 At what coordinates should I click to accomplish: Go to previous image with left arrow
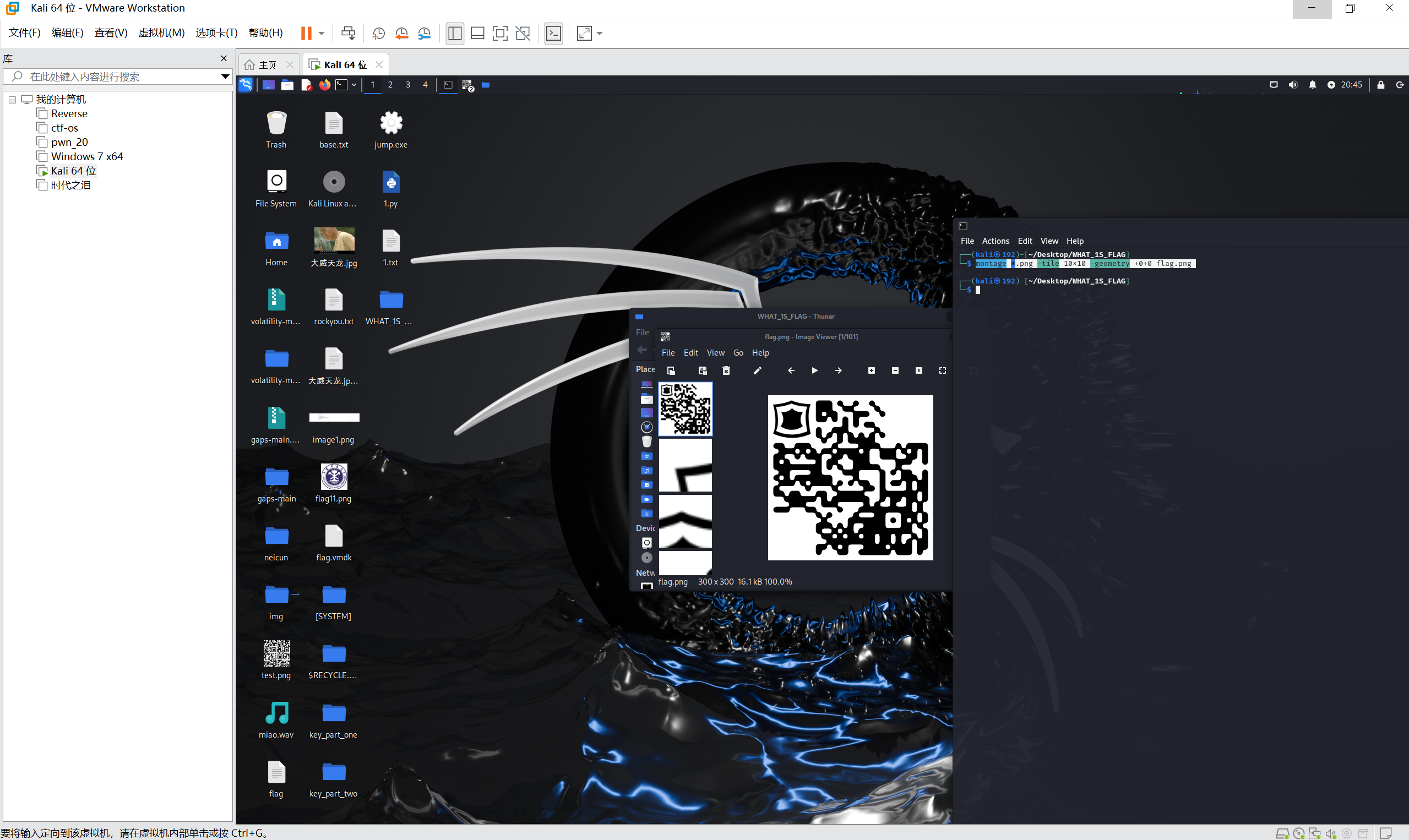click(x=791, y=371)
